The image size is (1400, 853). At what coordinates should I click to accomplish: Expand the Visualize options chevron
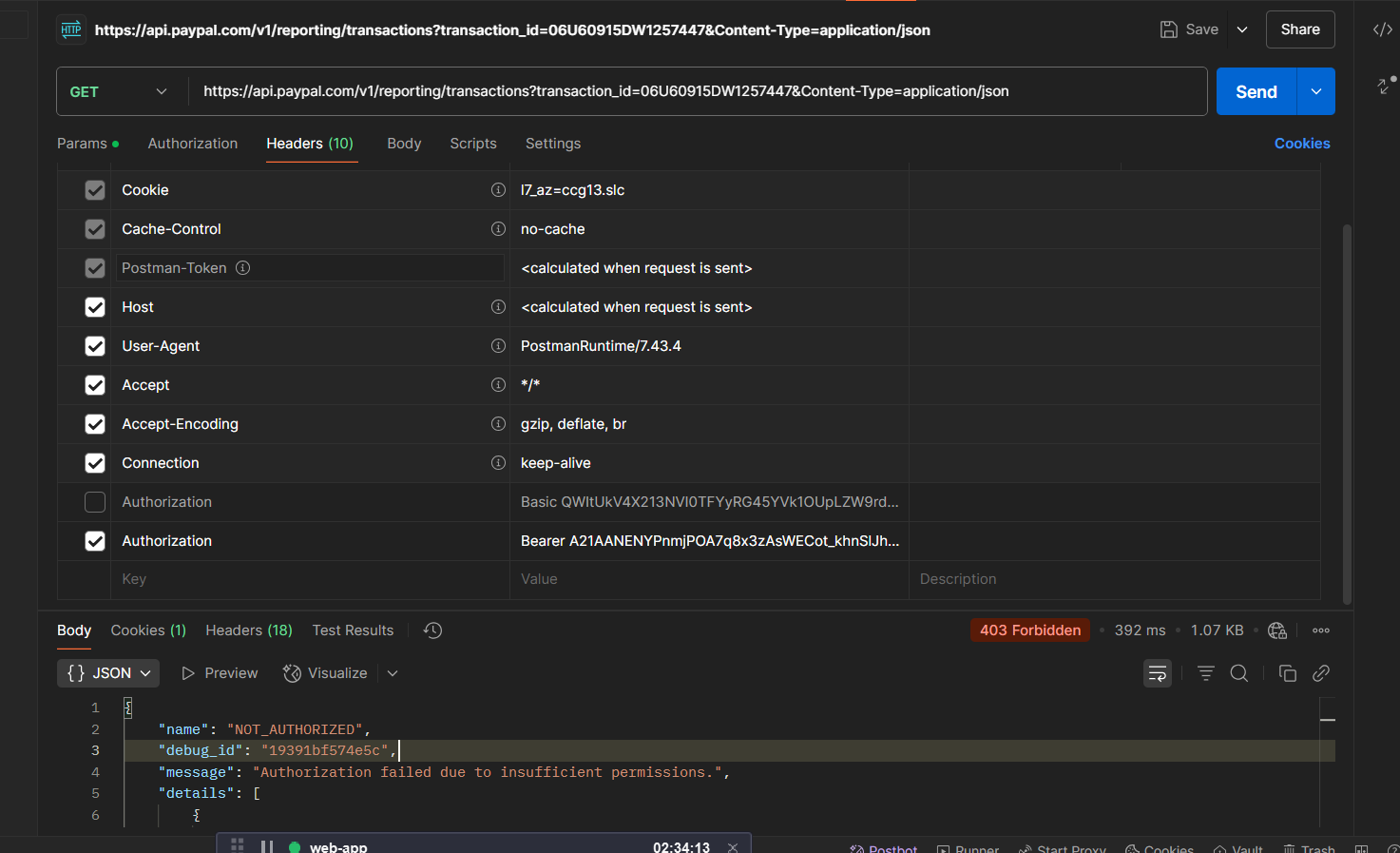click(x=393, y=673)
